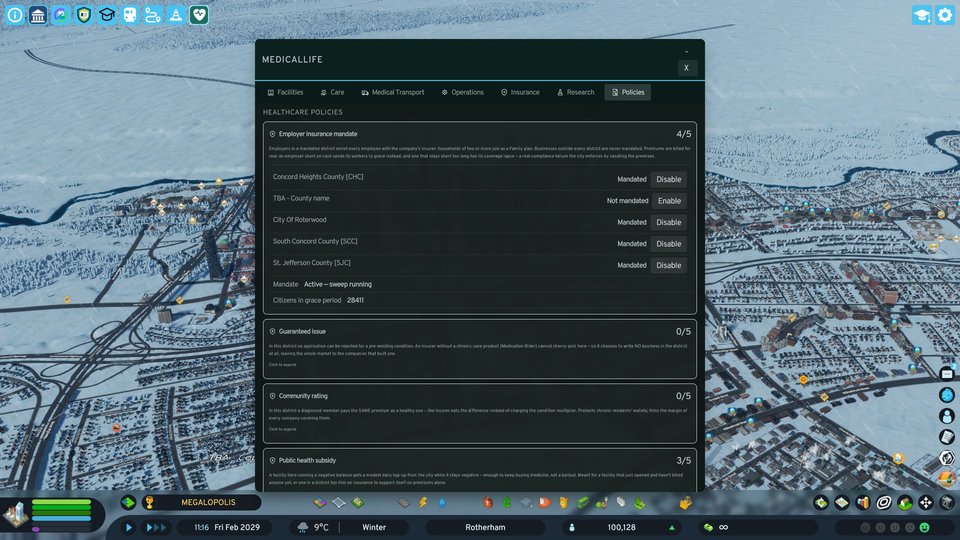Click the Citizens in grace period value 28411
The width and height of the screenshot is (960, 540).
[355, 301]
